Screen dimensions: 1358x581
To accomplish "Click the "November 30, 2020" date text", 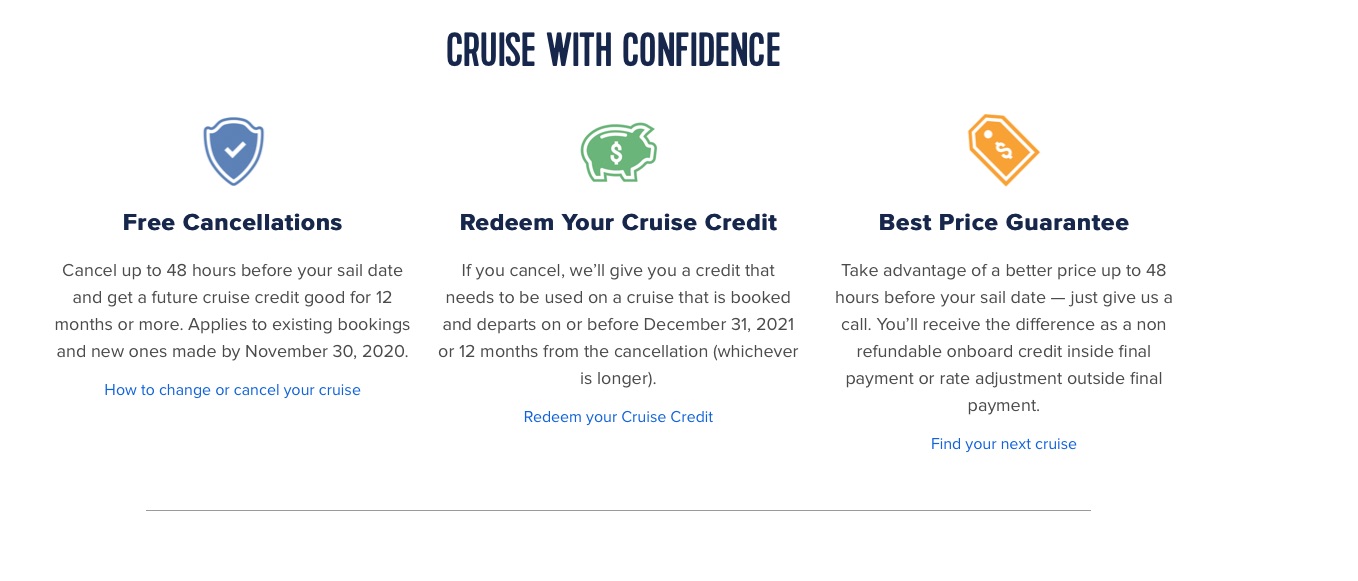I will pyautogui.click(x=326, y=352).
